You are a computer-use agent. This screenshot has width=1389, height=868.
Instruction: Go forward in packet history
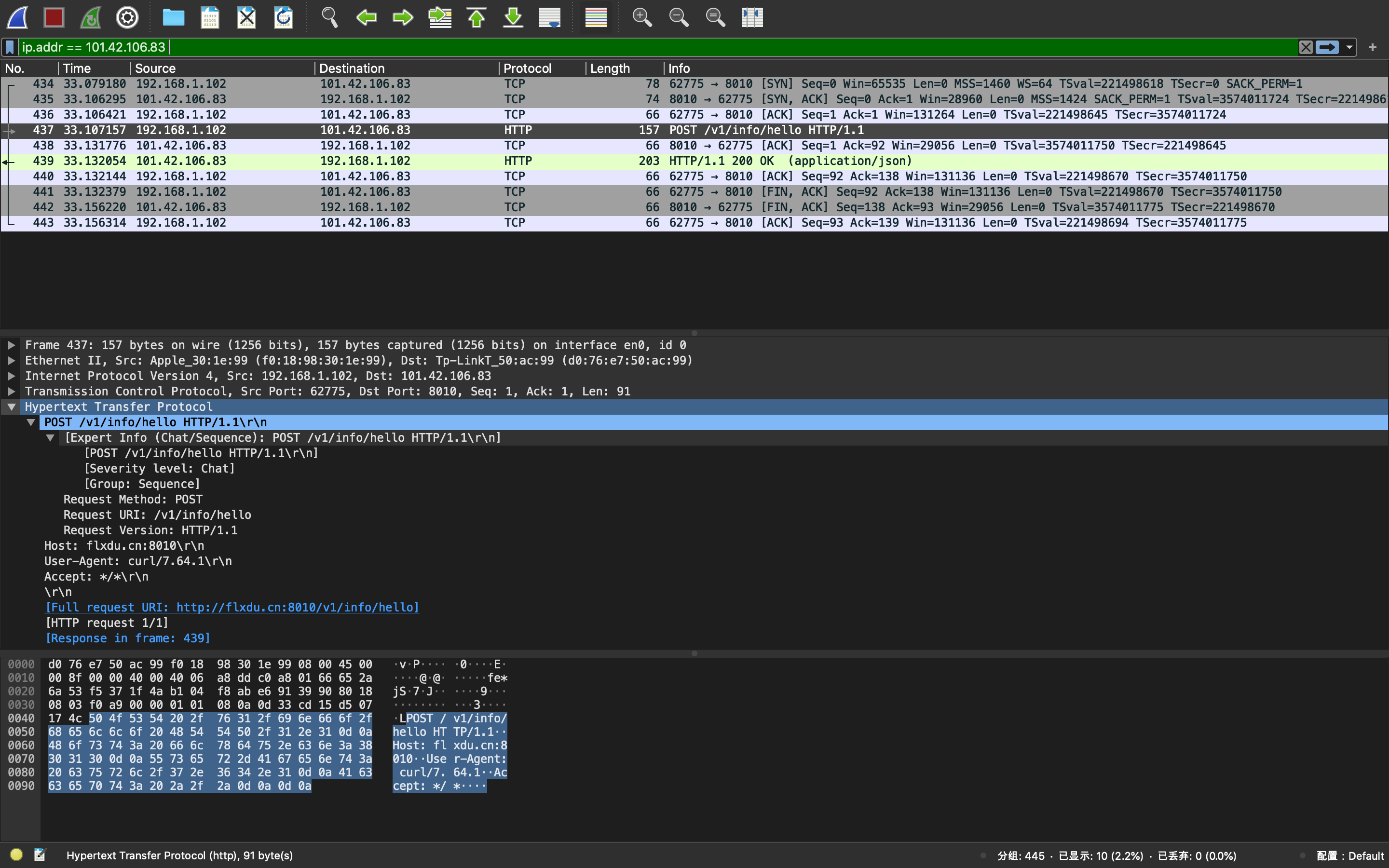403,17
